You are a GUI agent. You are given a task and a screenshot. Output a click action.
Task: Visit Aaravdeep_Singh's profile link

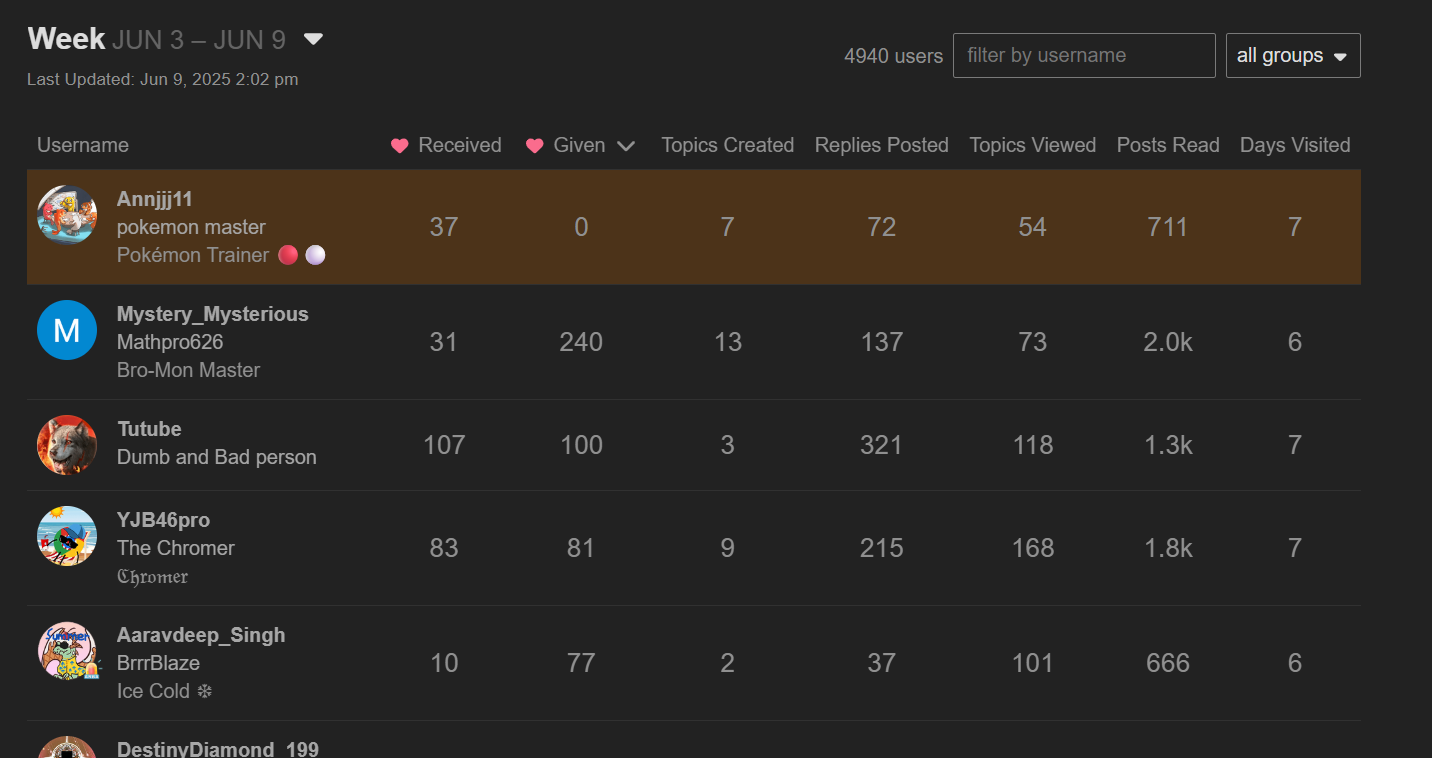tap(200, 635)
